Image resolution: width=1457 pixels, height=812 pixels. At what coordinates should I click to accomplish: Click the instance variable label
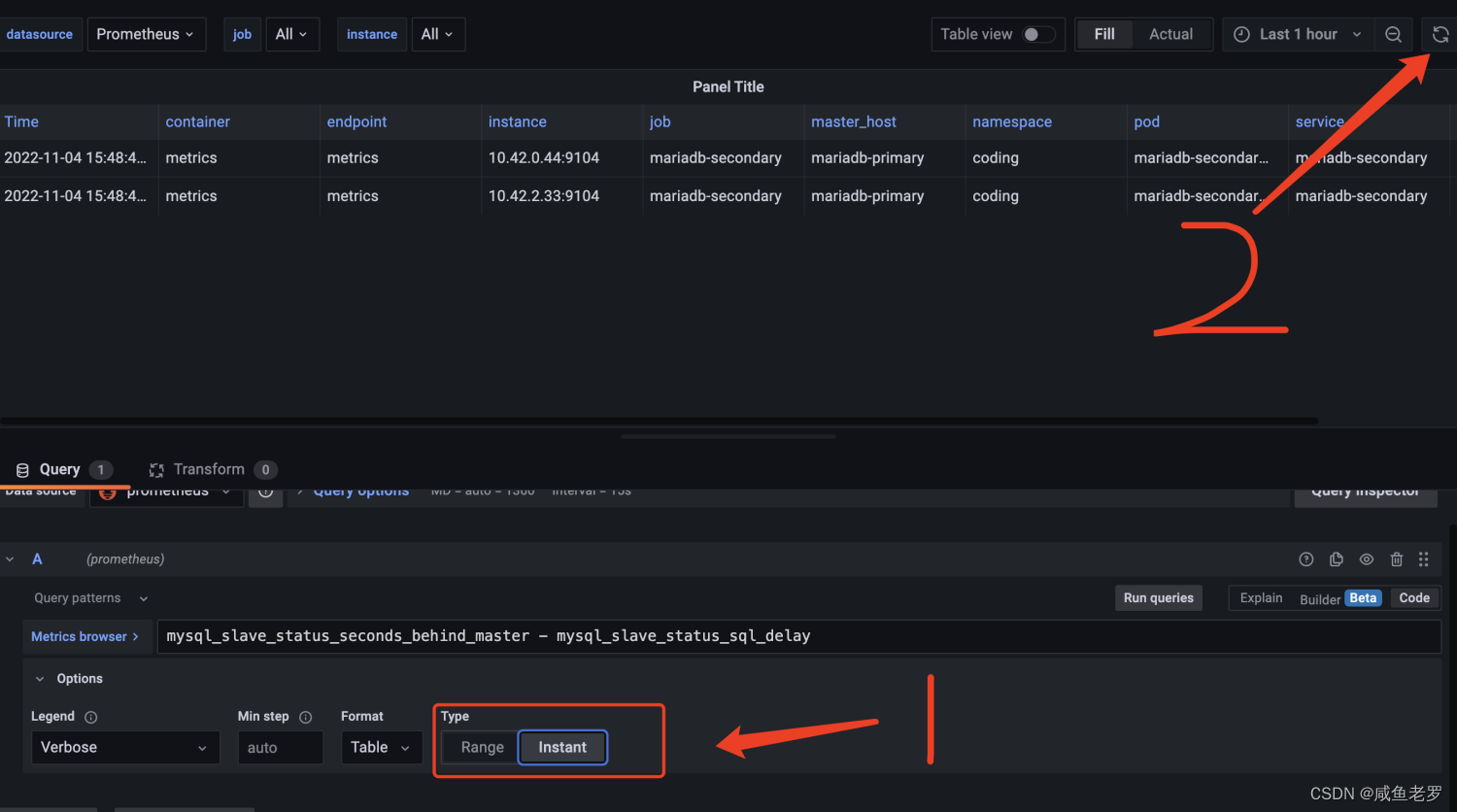[x=372, y=34]
